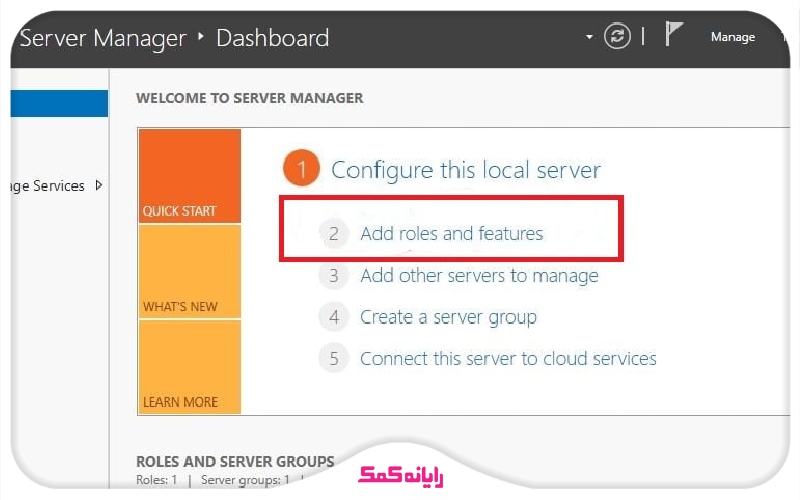Open the LEARN MORE tile

click(x=189, y=367)
